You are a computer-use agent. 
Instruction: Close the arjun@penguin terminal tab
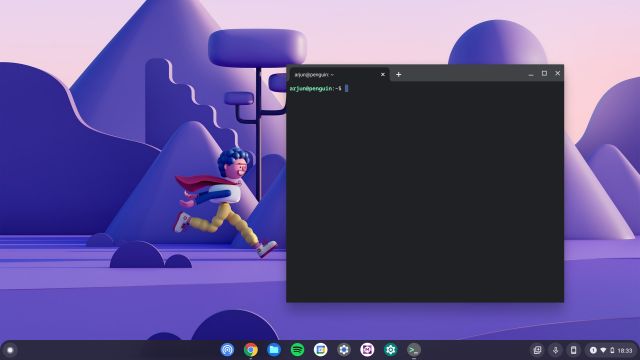pos(383,75)
